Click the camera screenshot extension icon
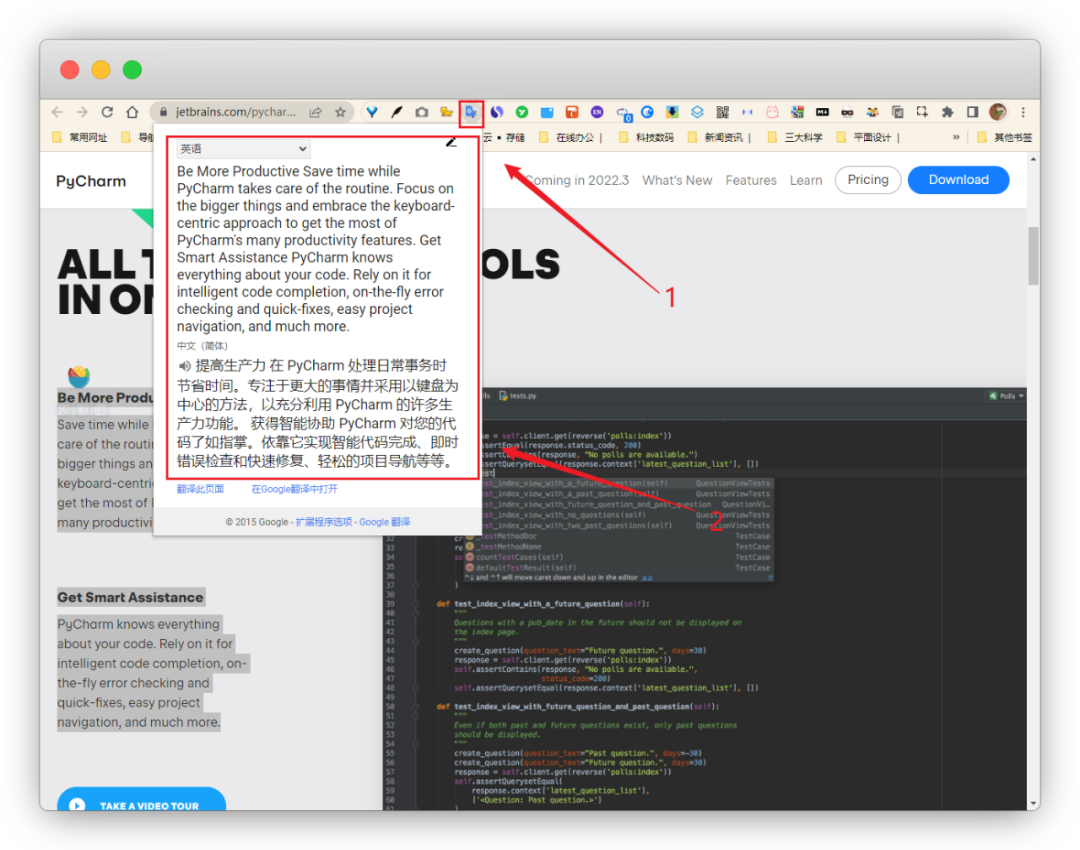Viewport: 1080px width, 850px height. point(422,112)
